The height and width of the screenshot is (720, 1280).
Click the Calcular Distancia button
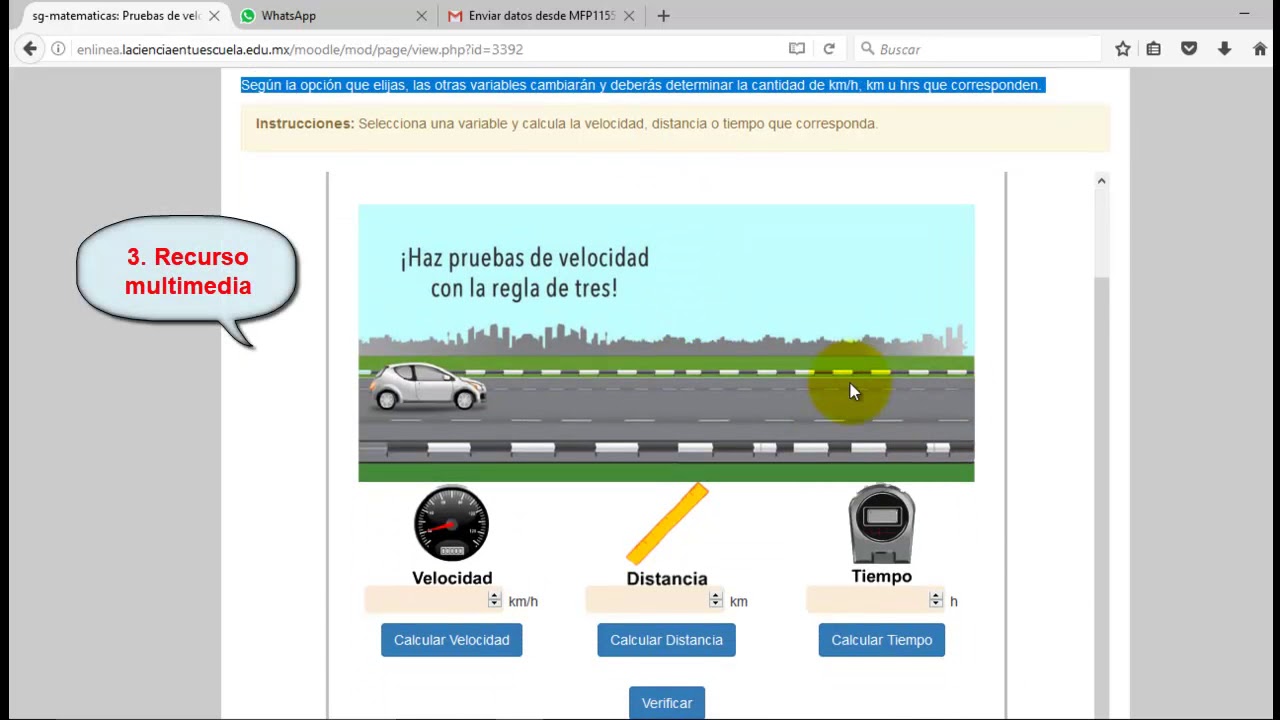pos(666,640)
